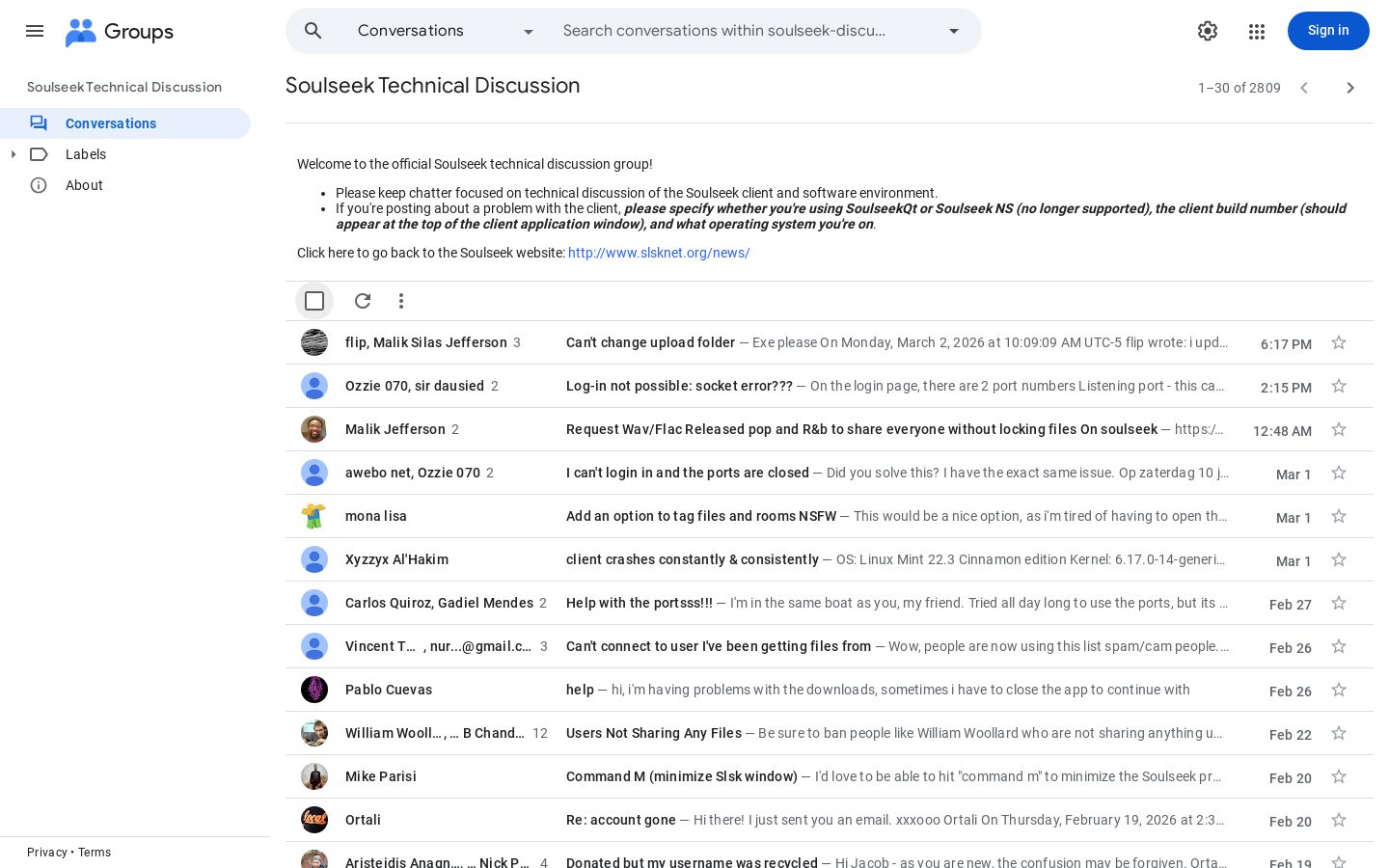The height and width of the screenshot is (868, 1389).
Task: Open the settings gear icon
Action: (1208, 31)
